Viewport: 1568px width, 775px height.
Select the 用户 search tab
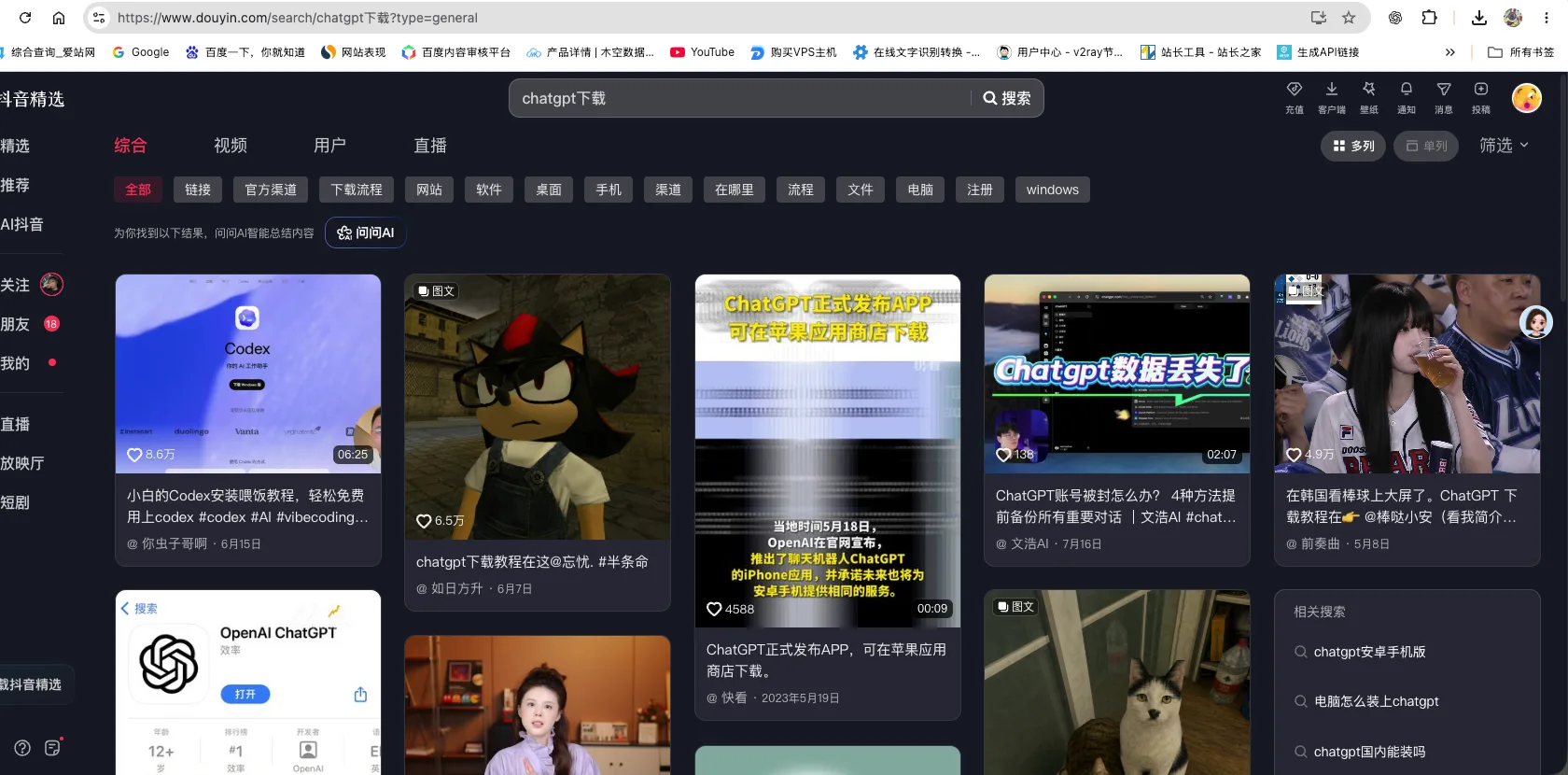point(329,145)
